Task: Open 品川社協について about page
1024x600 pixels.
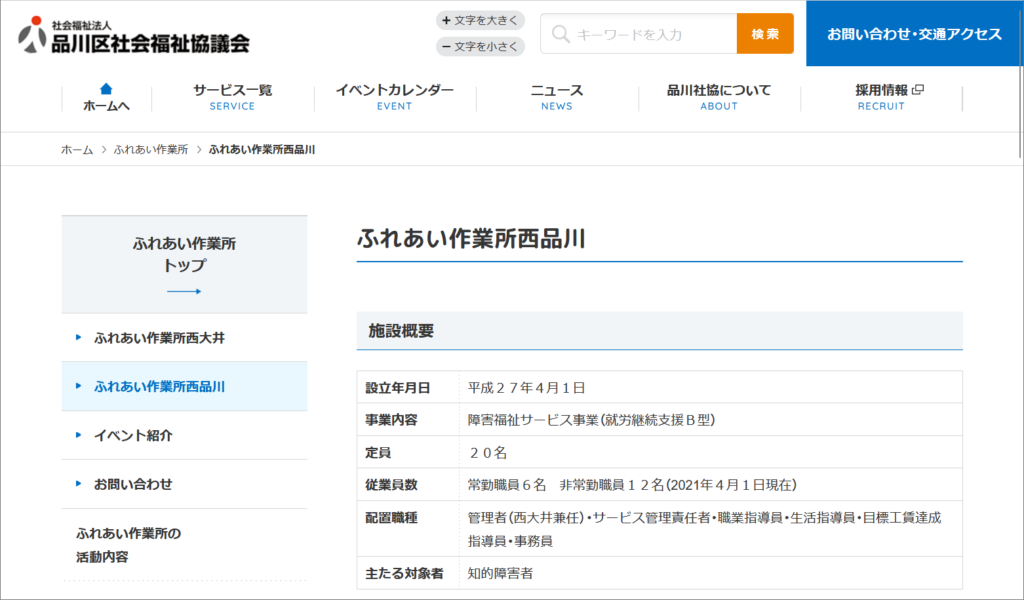Action: [718, 96]
